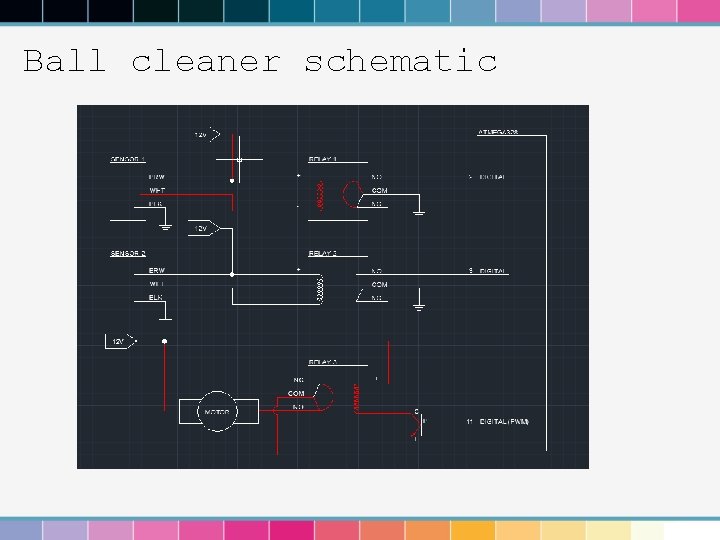Click the COM label of RELAY 1
This screenshot has height=540, width=720.
380,190
